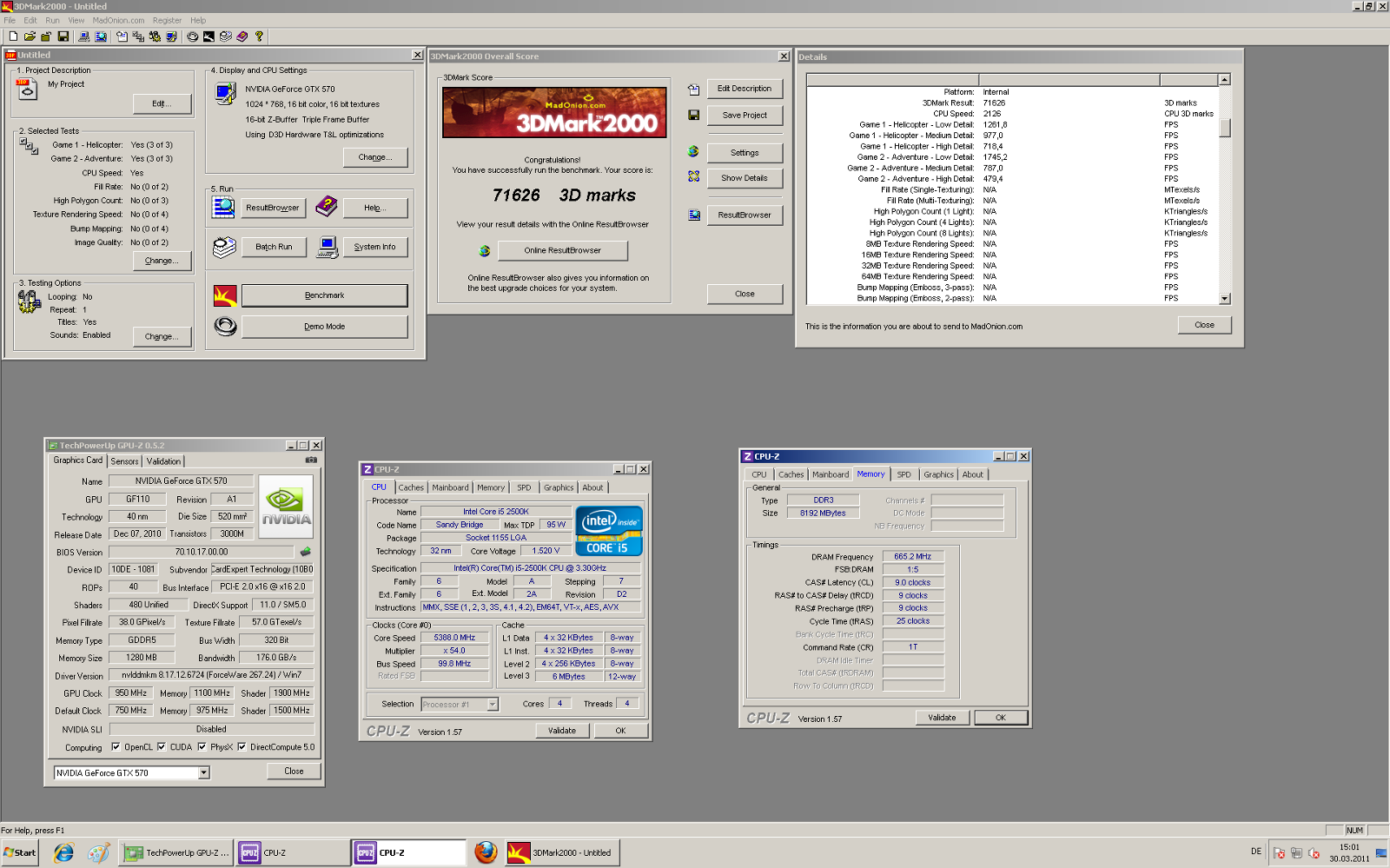Click the Demo Mode button
Image resolution: width=1390 pixels, height=868 pixels.
324,327
